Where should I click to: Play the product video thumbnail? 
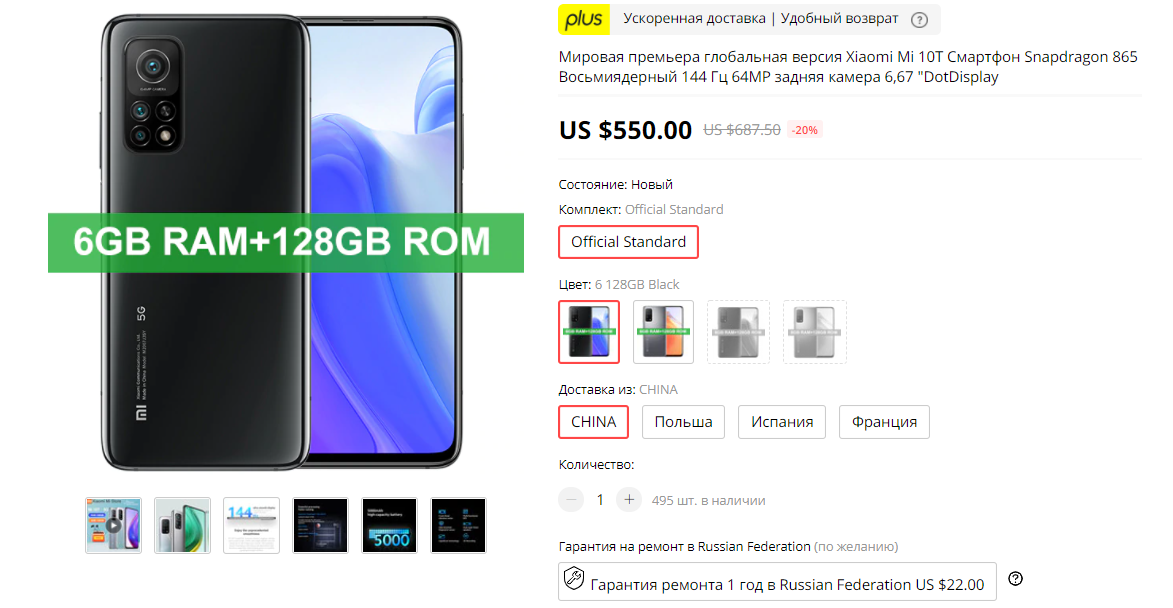click(113, 525)
